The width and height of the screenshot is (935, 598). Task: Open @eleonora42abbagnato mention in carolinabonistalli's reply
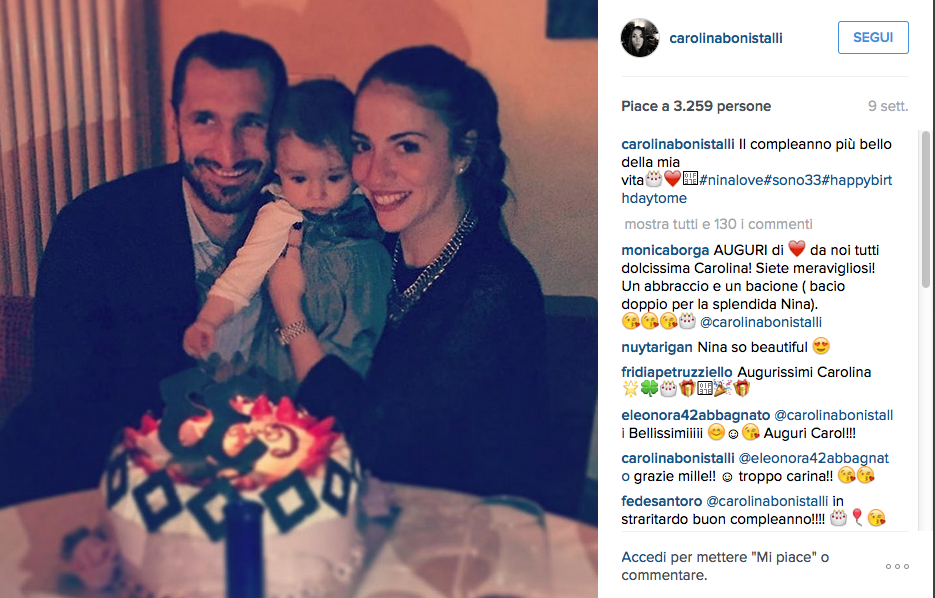755,467
